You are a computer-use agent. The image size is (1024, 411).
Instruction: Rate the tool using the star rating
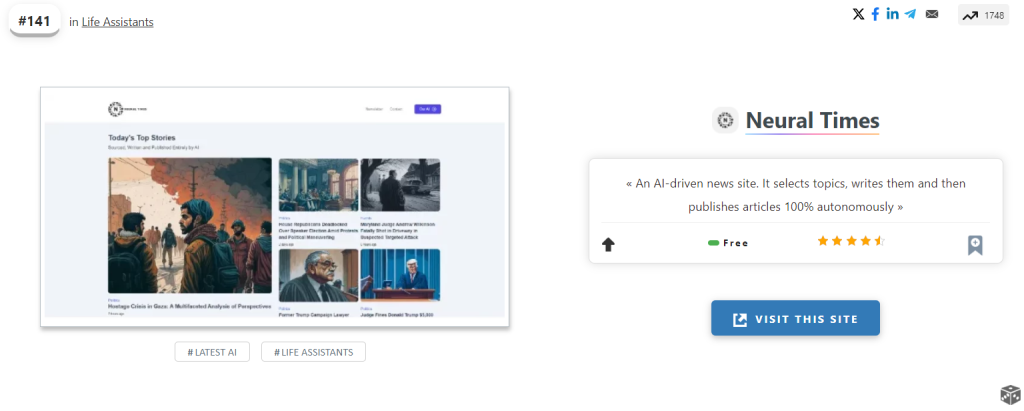[x=851, y=242]
